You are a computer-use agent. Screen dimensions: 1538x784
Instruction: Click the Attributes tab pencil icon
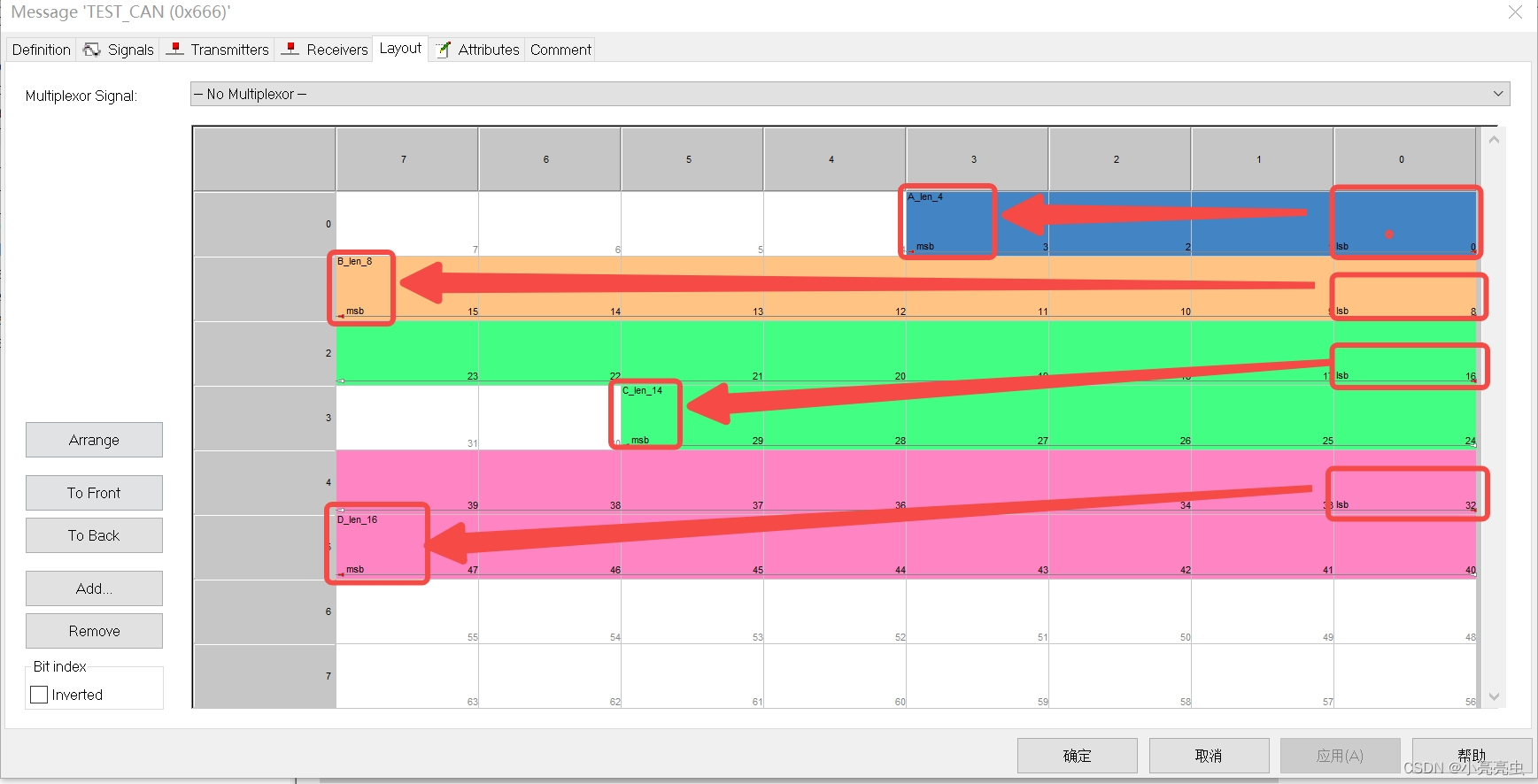tap(443, 50)
